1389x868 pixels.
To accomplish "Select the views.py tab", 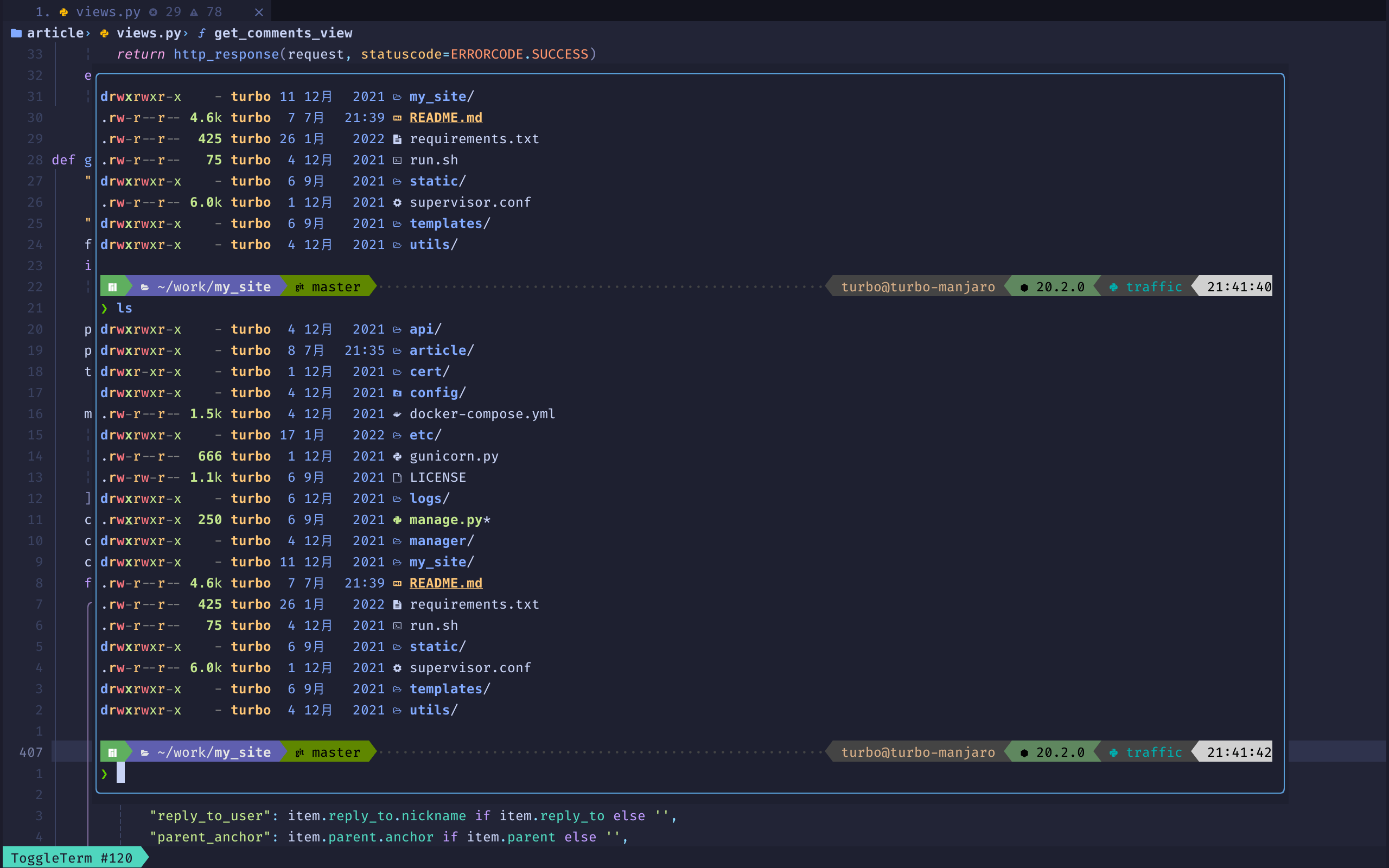I will (x=108, y=12).
